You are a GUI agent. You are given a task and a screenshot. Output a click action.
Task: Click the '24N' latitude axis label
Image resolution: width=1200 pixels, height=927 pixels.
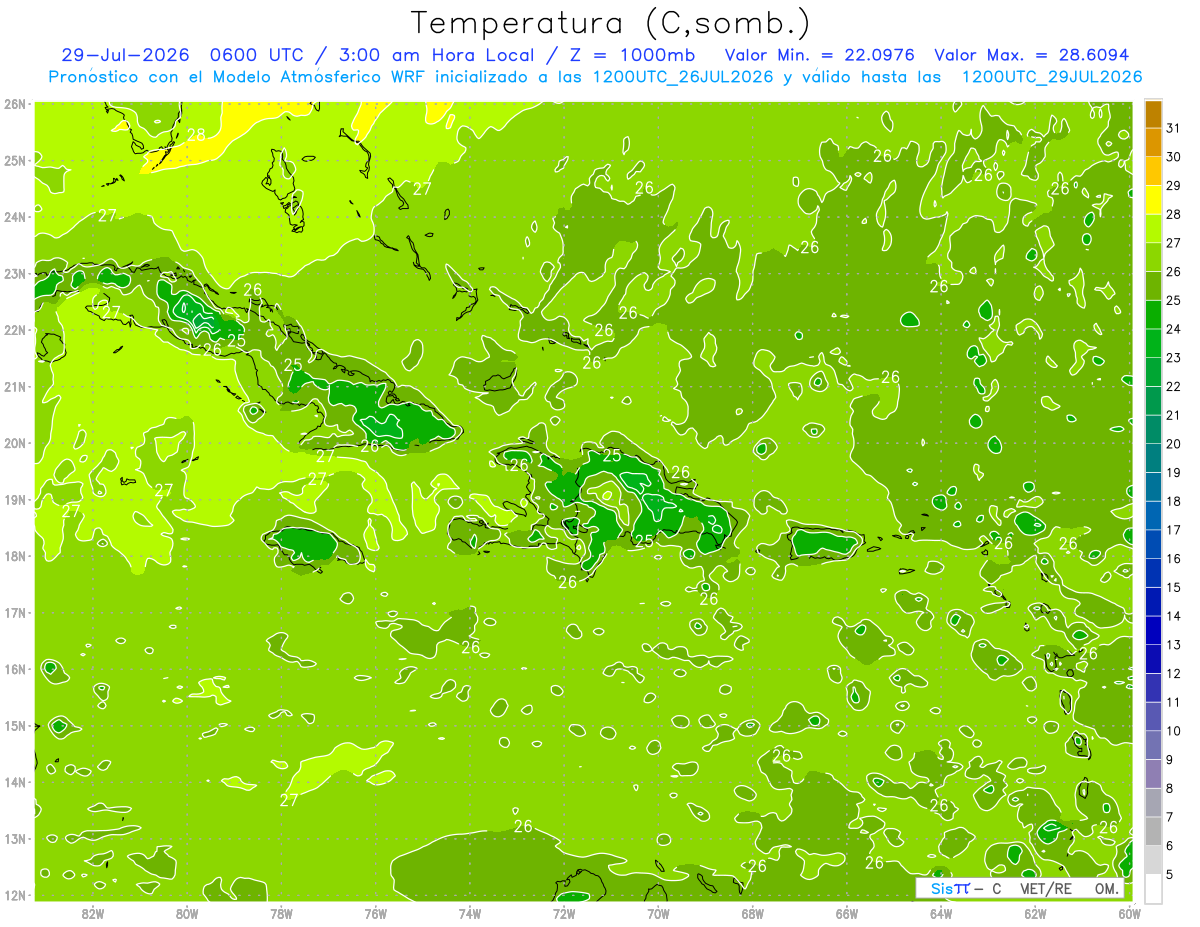click(x=15, y=217)
